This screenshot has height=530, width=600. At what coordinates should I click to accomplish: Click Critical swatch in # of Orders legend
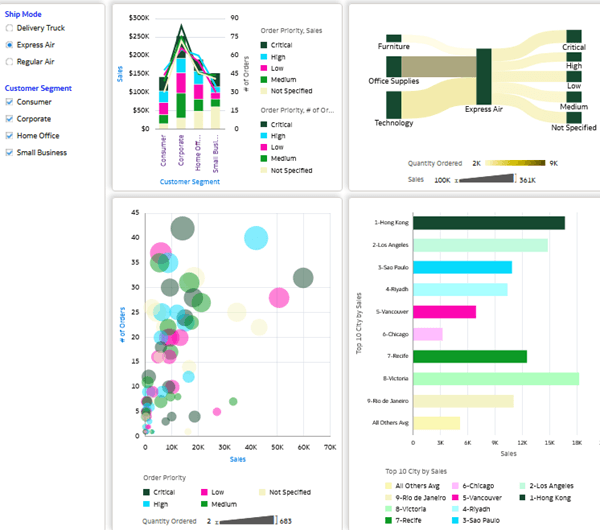pyautogui.click(x=264, y=124)
